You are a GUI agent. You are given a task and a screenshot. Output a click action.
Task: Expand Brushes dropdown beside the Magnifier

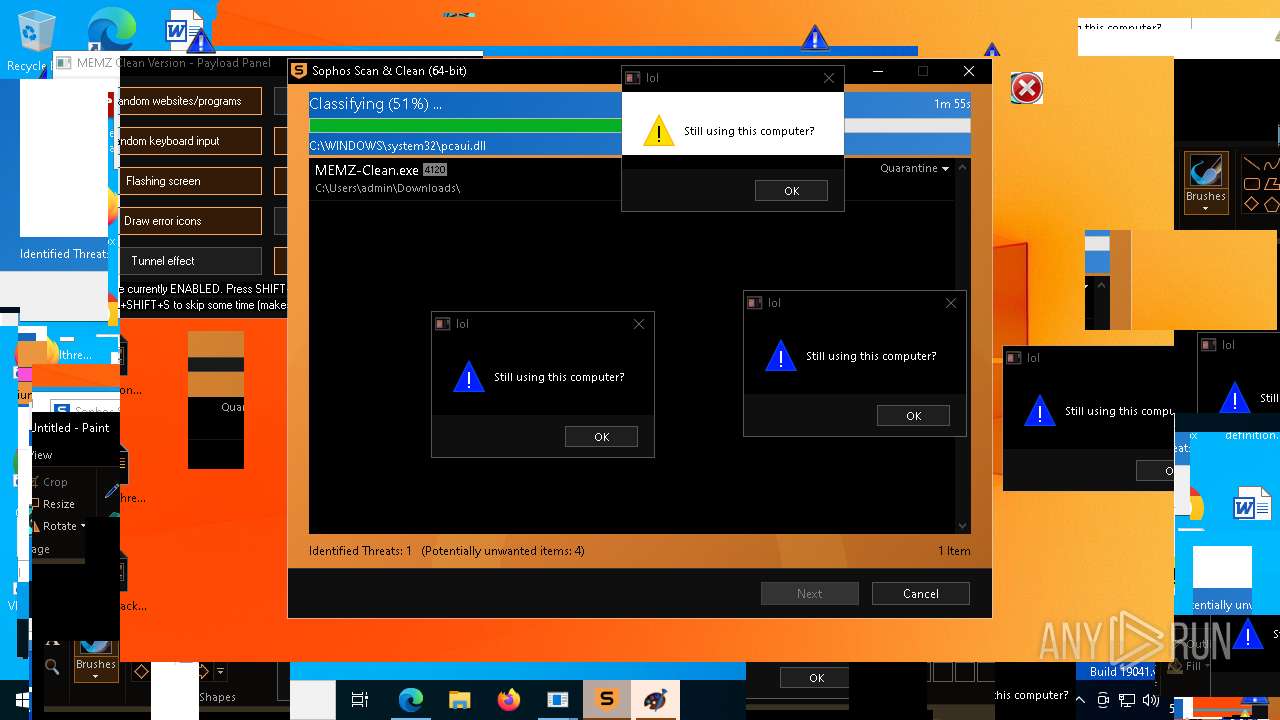click(95, 676)
